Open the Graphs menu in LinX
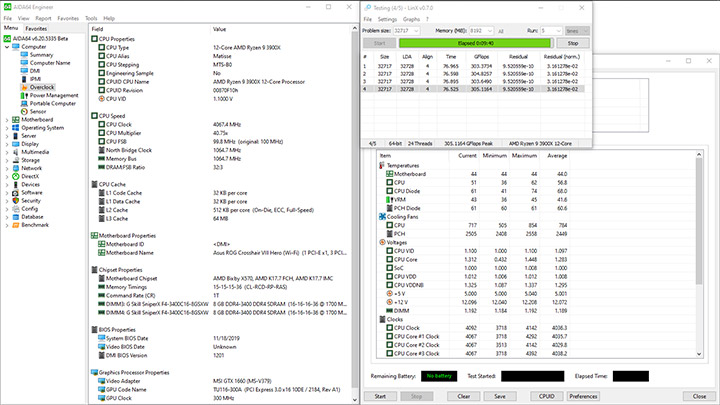Viewport: 720px width, 405px height. pyautogui.click(x=411, y=19)
